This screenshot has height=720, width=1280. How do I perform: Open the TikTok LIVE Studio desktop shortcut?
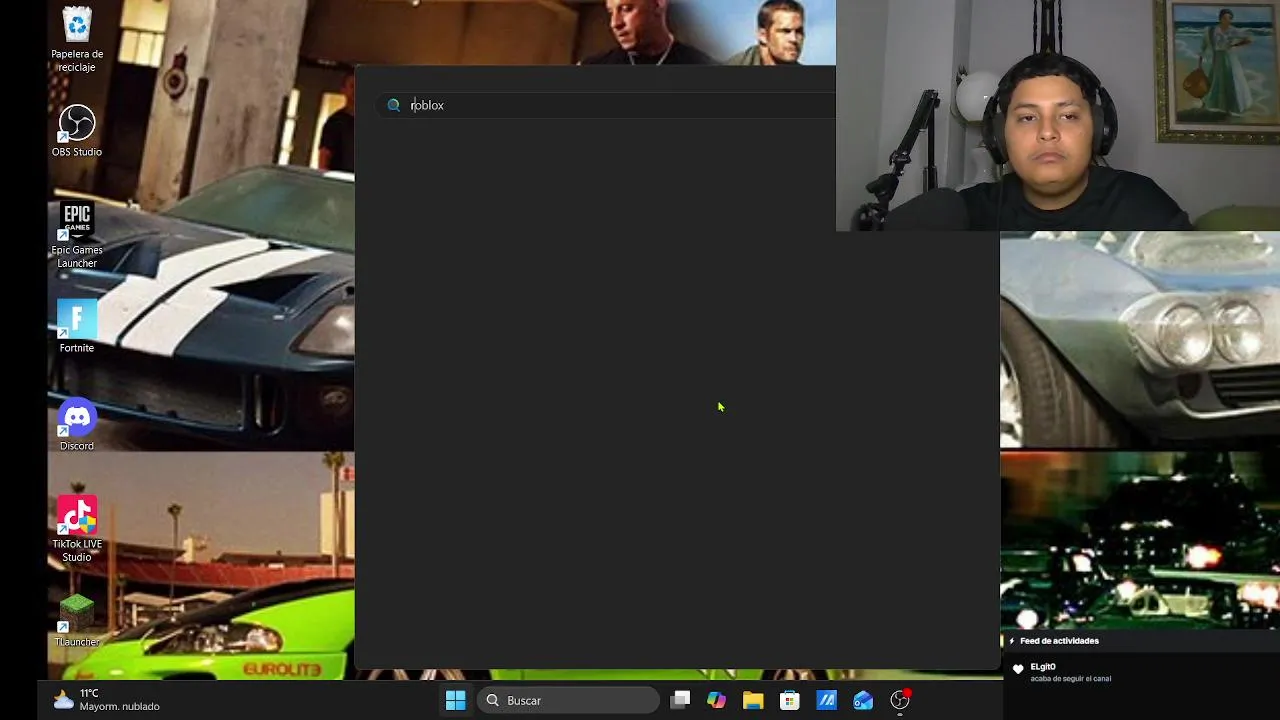[77, 529]
